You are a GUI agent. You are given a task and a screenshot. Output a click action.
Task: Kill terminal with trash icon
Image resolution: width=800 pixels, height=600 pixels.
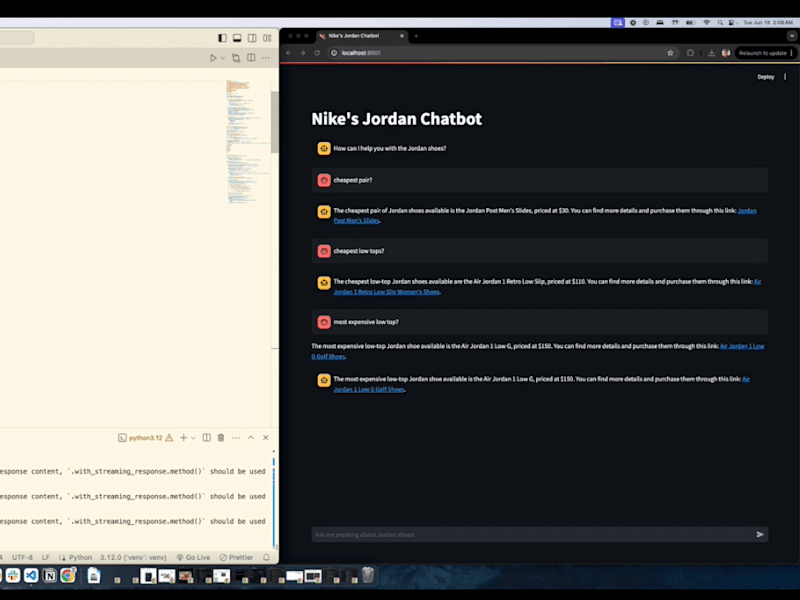point(221,438)
